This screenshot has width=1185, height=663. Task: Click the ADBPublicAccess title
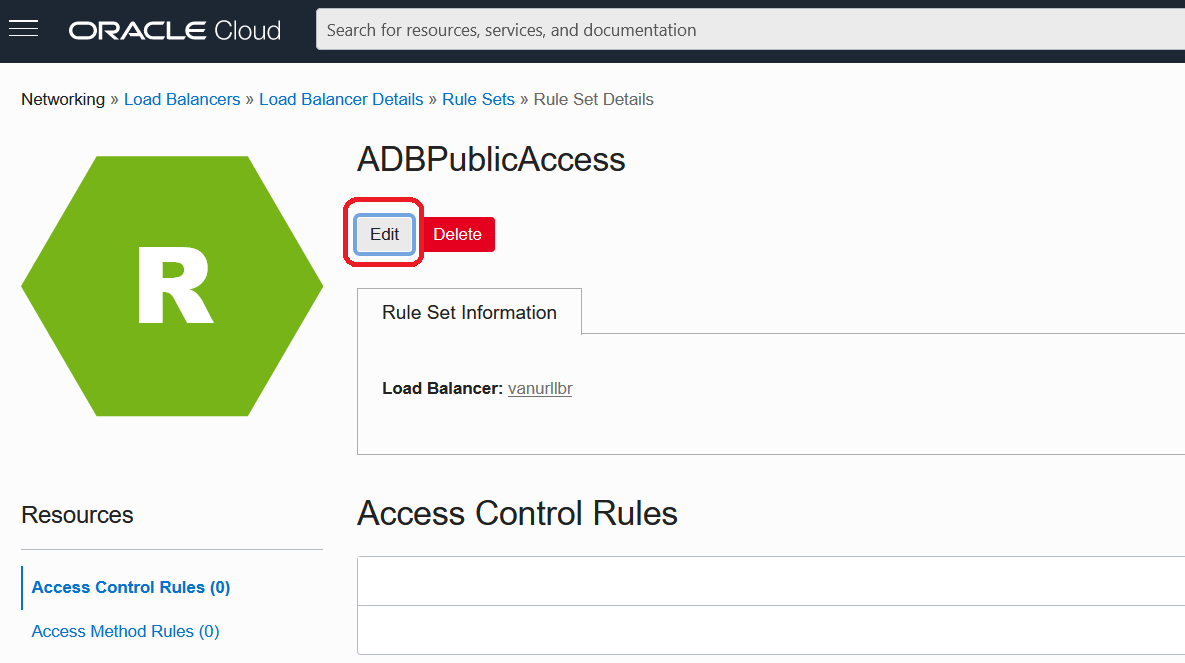(491, 160)
